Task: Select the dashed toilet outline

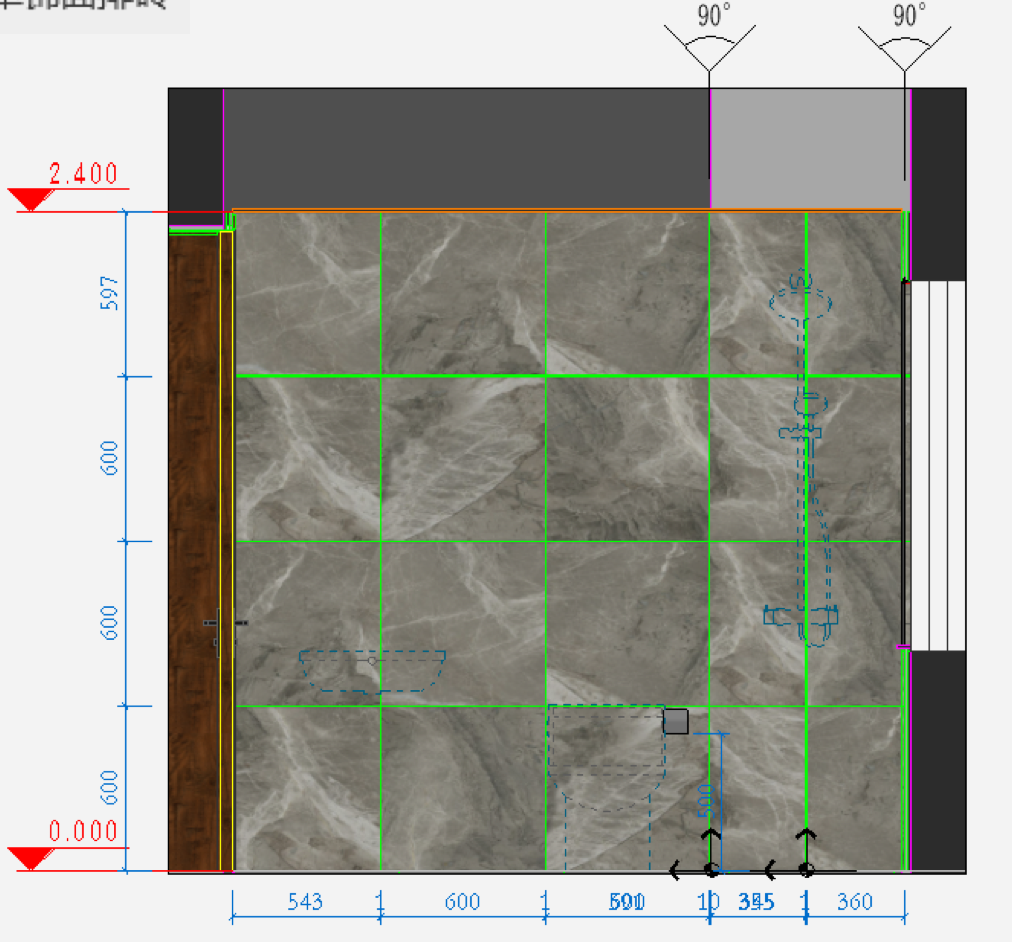Action: [606, 787]
